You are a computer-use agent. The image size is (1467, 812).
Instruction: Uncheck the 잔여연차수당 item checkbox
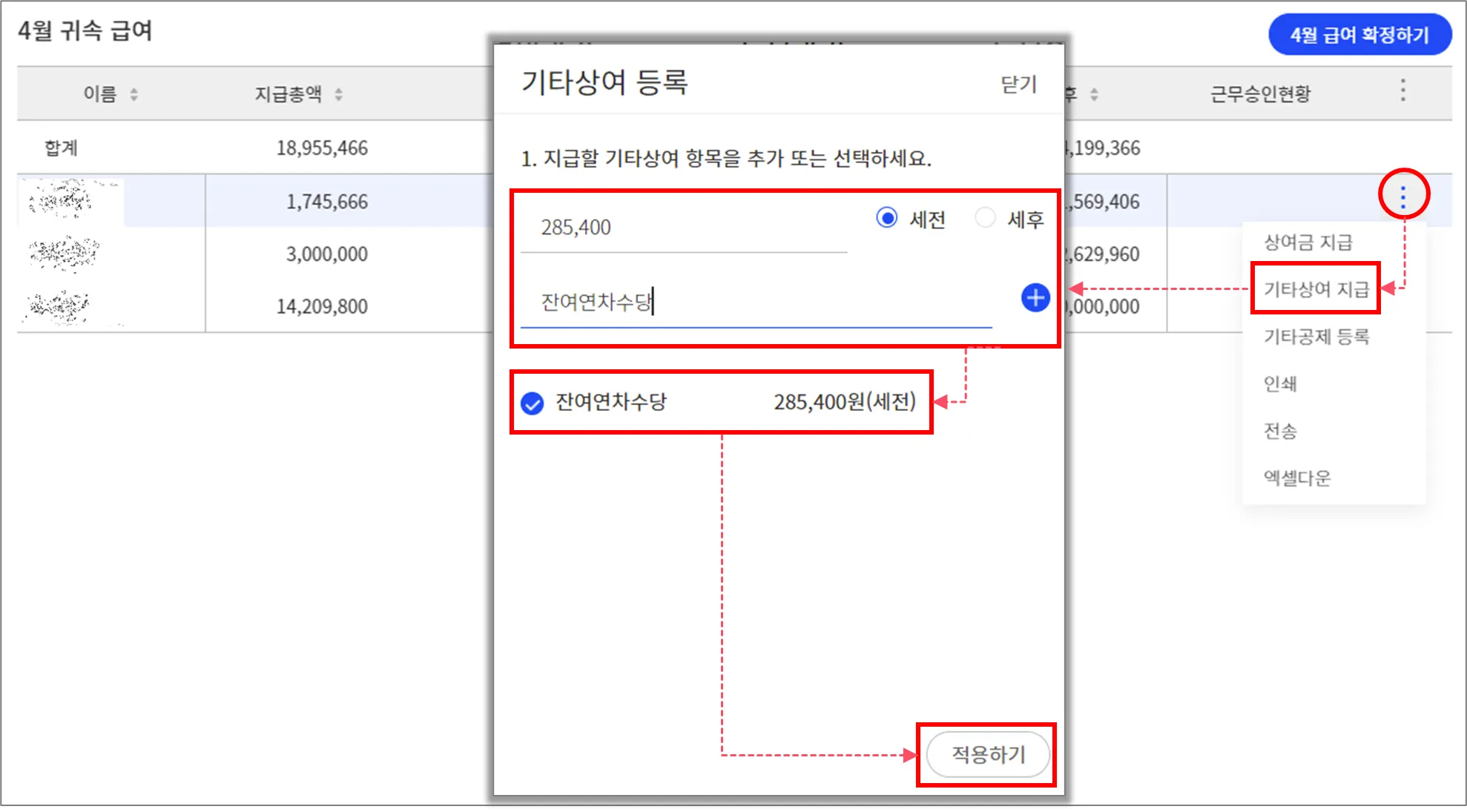pyautogui.click(x=533, y=403)
